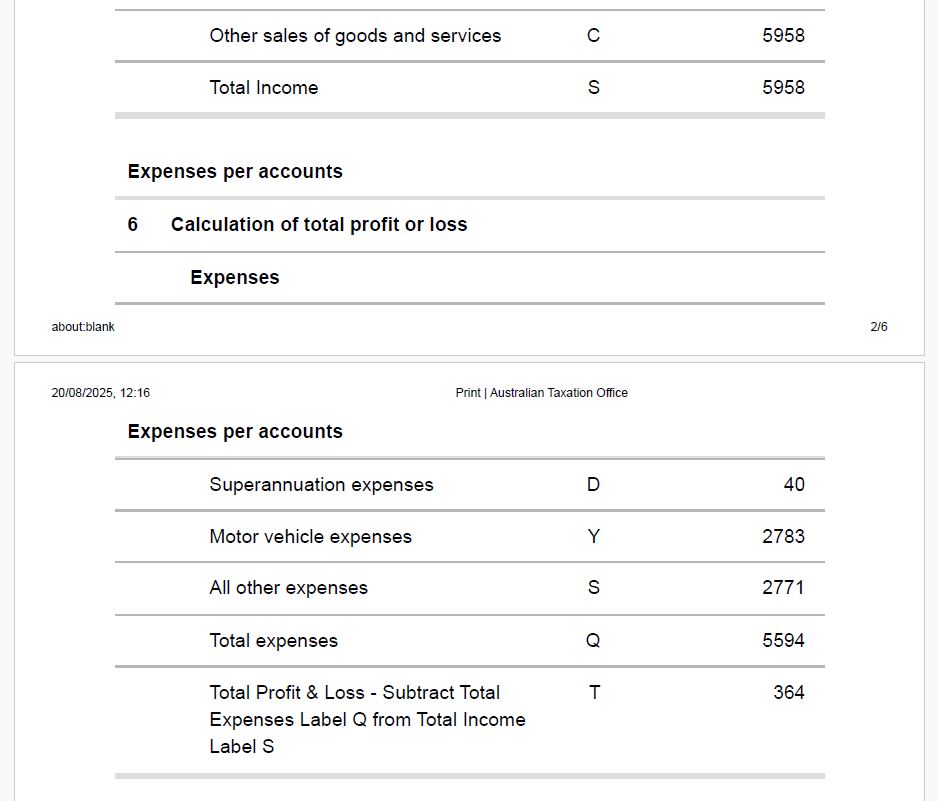
Task: Click the All other expenses label
Action: tap(288, 588)
